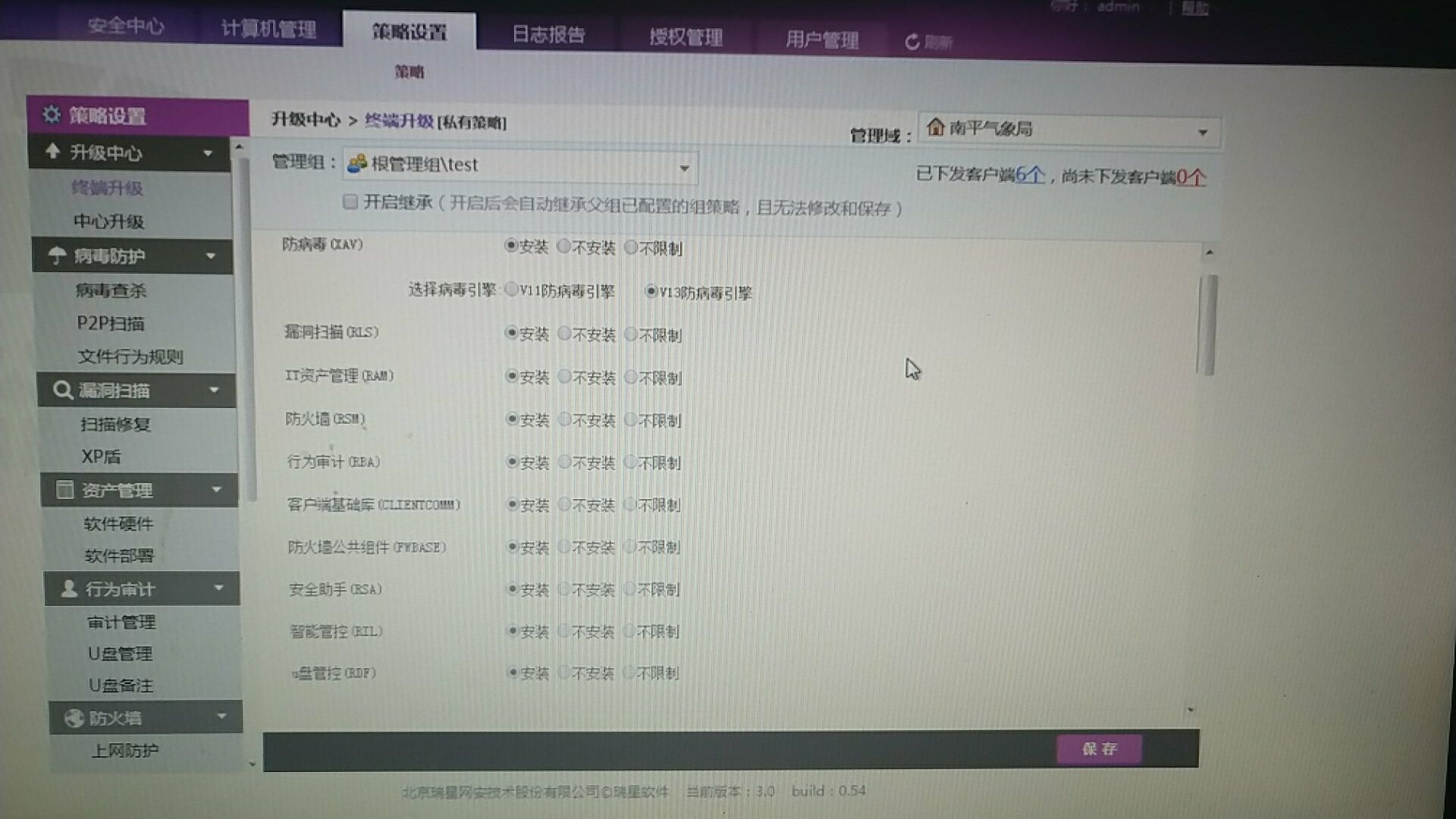
Task: Click the asset panel icon next to 资产管理
Action: [x=65, y=490]
